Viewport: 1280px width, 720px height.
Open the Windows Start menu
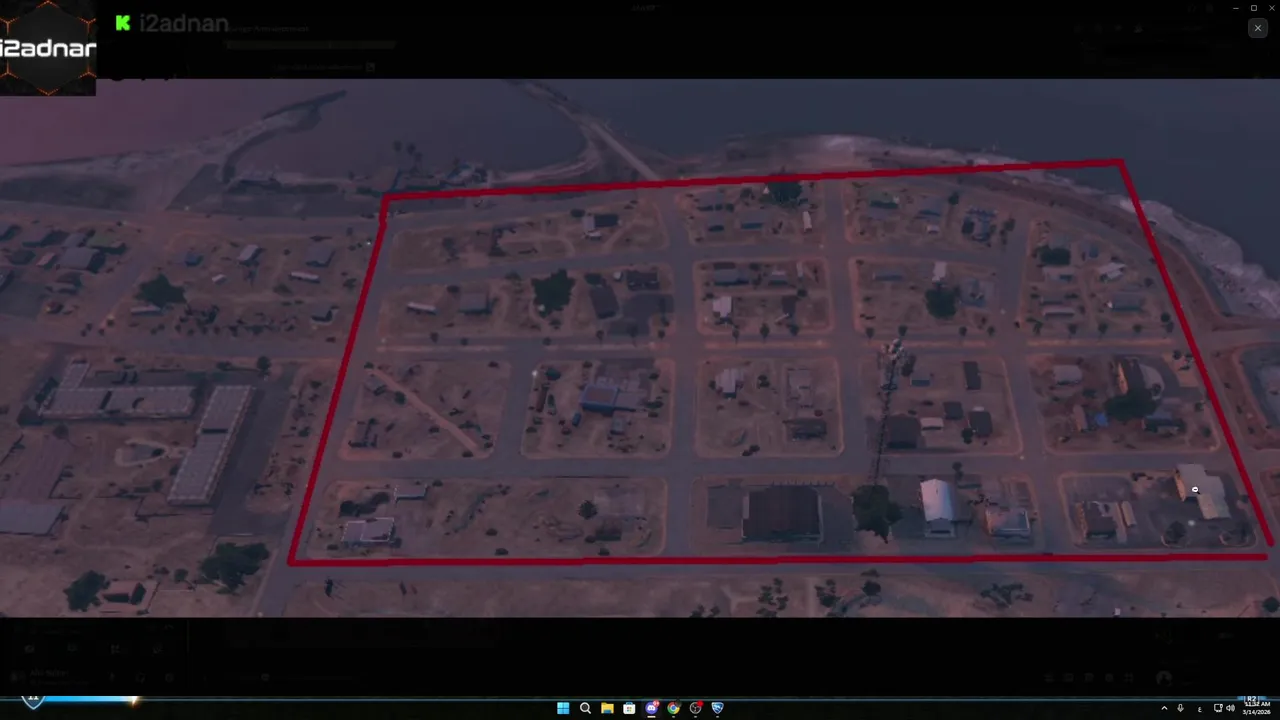pos(563,708)
